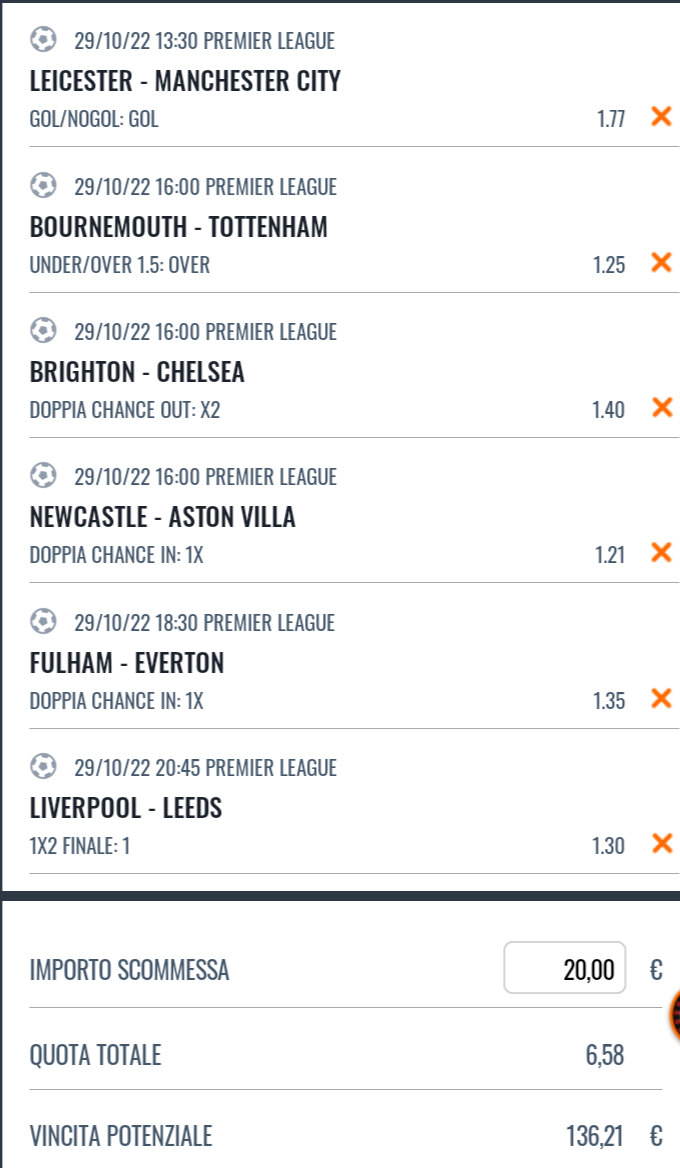
Task: Click the bet amount field showing 20,00
Action: [x=565, y=968]
